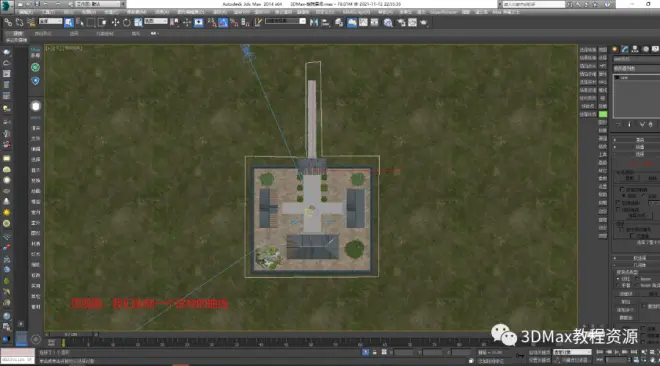Screen dimensions: 660x366
Task: Toggle the 锁定控制柄 checkbox
Action: pos(622,190)
